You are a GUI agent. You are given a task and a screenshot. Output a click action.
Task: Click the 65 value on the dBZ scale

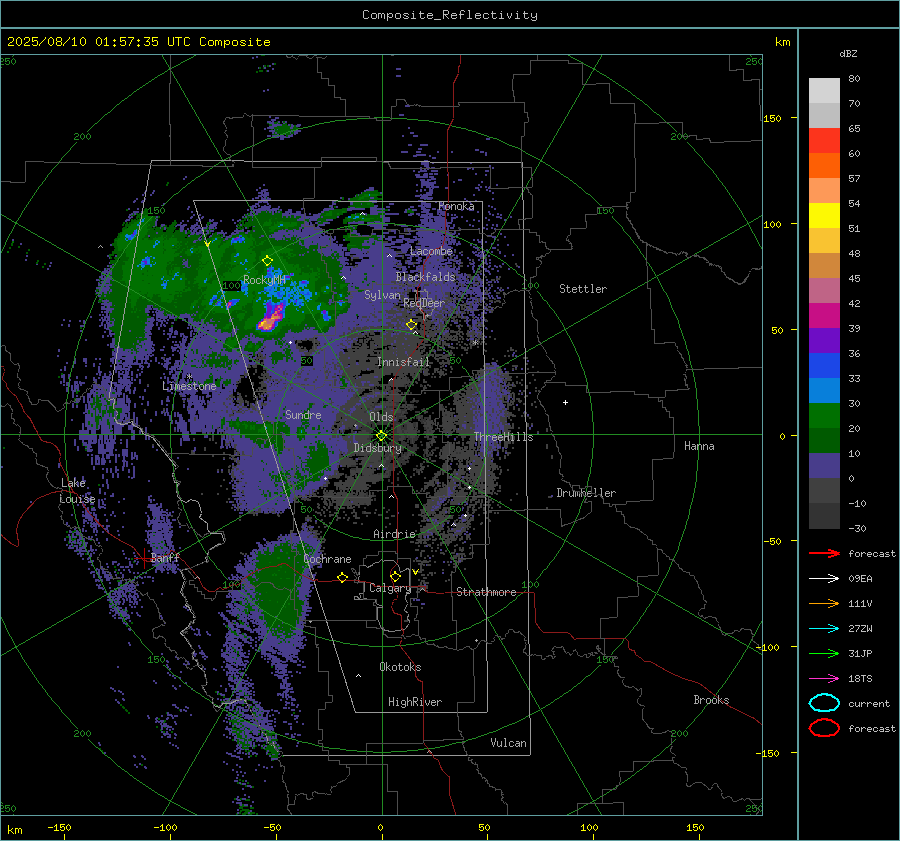click(854, 129)
